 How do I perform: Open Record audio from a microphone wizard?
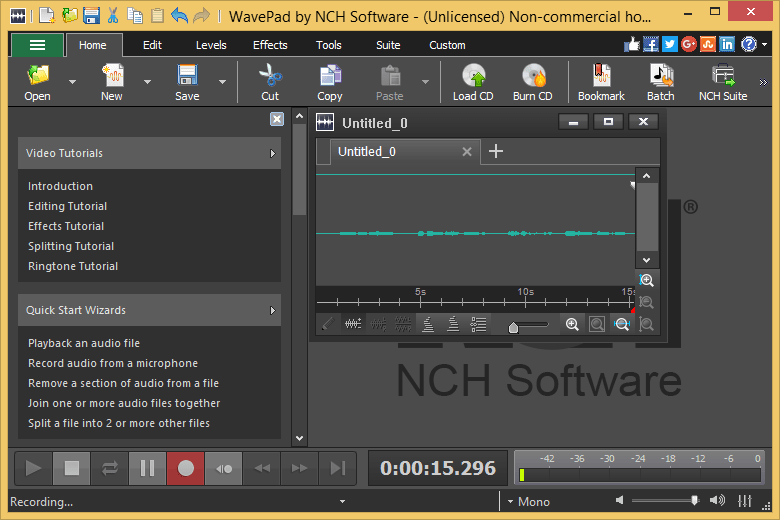[113, 363]
